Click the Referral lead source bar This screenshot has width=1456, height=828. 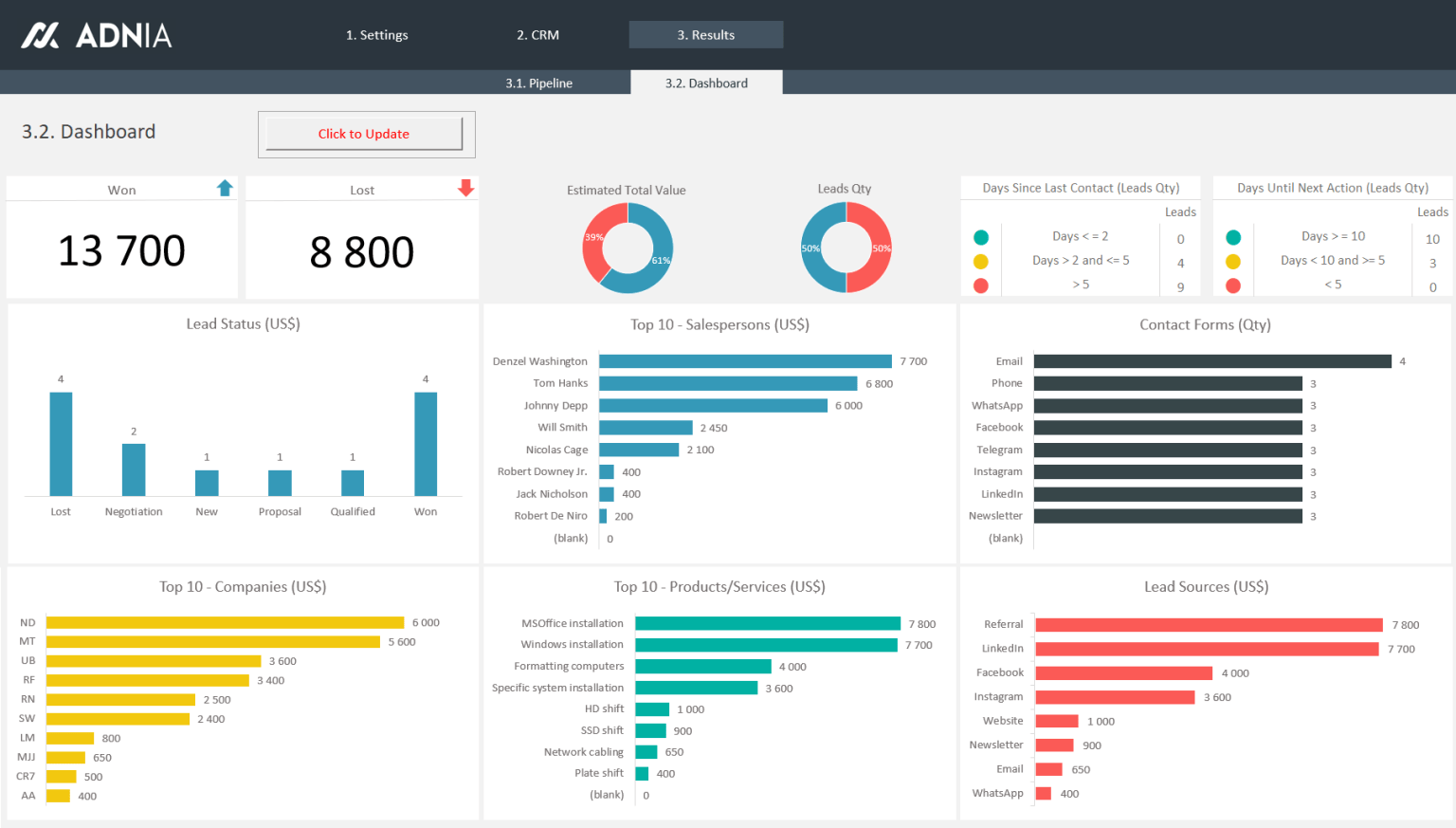pos(1210,625)
